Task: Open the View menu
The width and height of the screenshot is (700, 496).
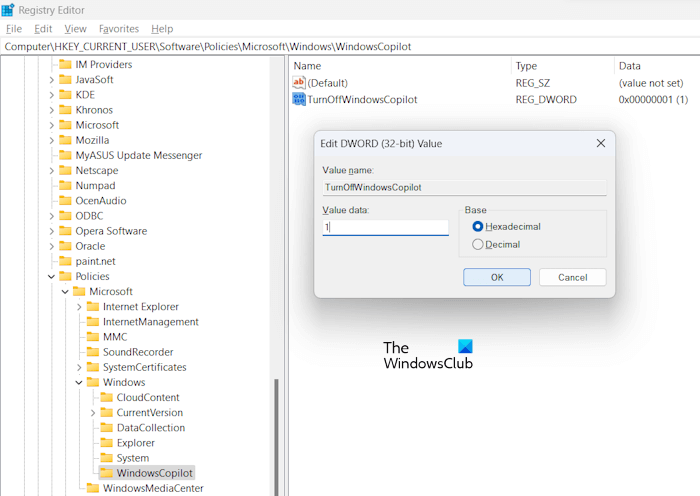Action: [x=75, y=29]
